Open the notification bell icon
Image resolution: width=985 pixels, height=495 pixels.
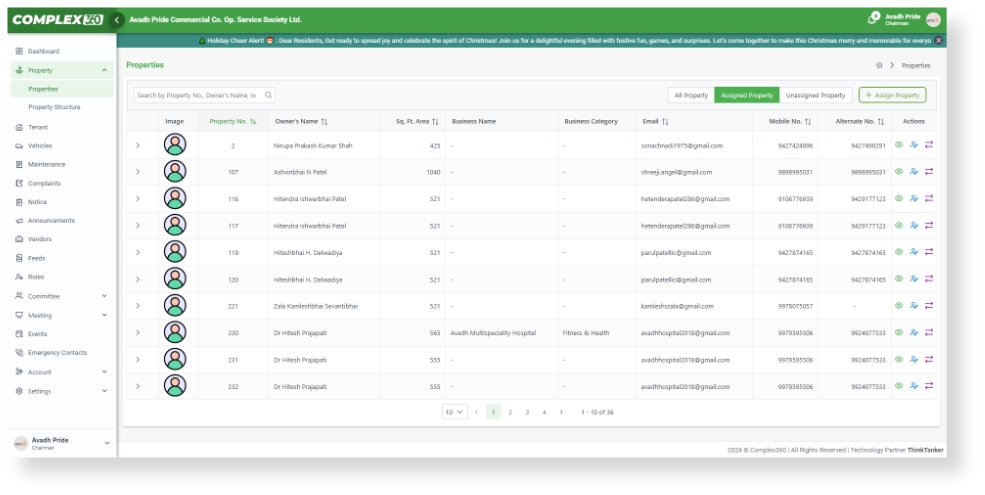point(873,18)
